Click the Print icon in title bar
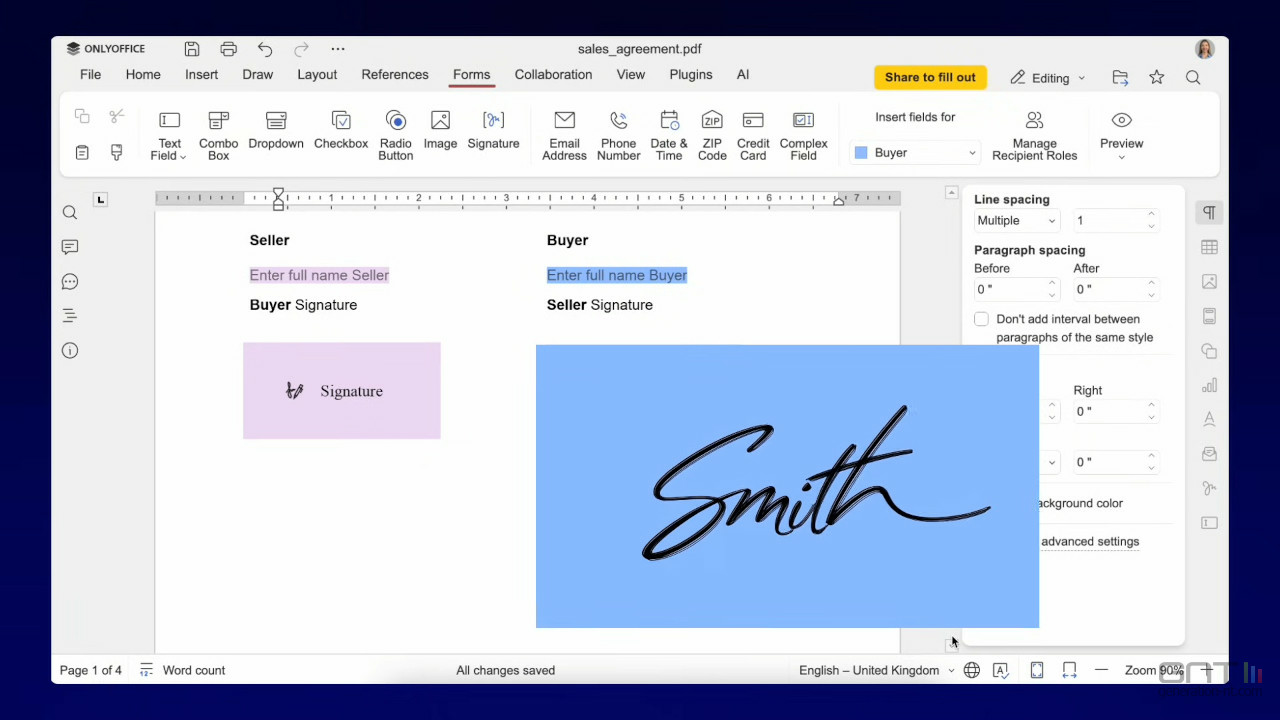1280x720 pixels. click(228, 49)
